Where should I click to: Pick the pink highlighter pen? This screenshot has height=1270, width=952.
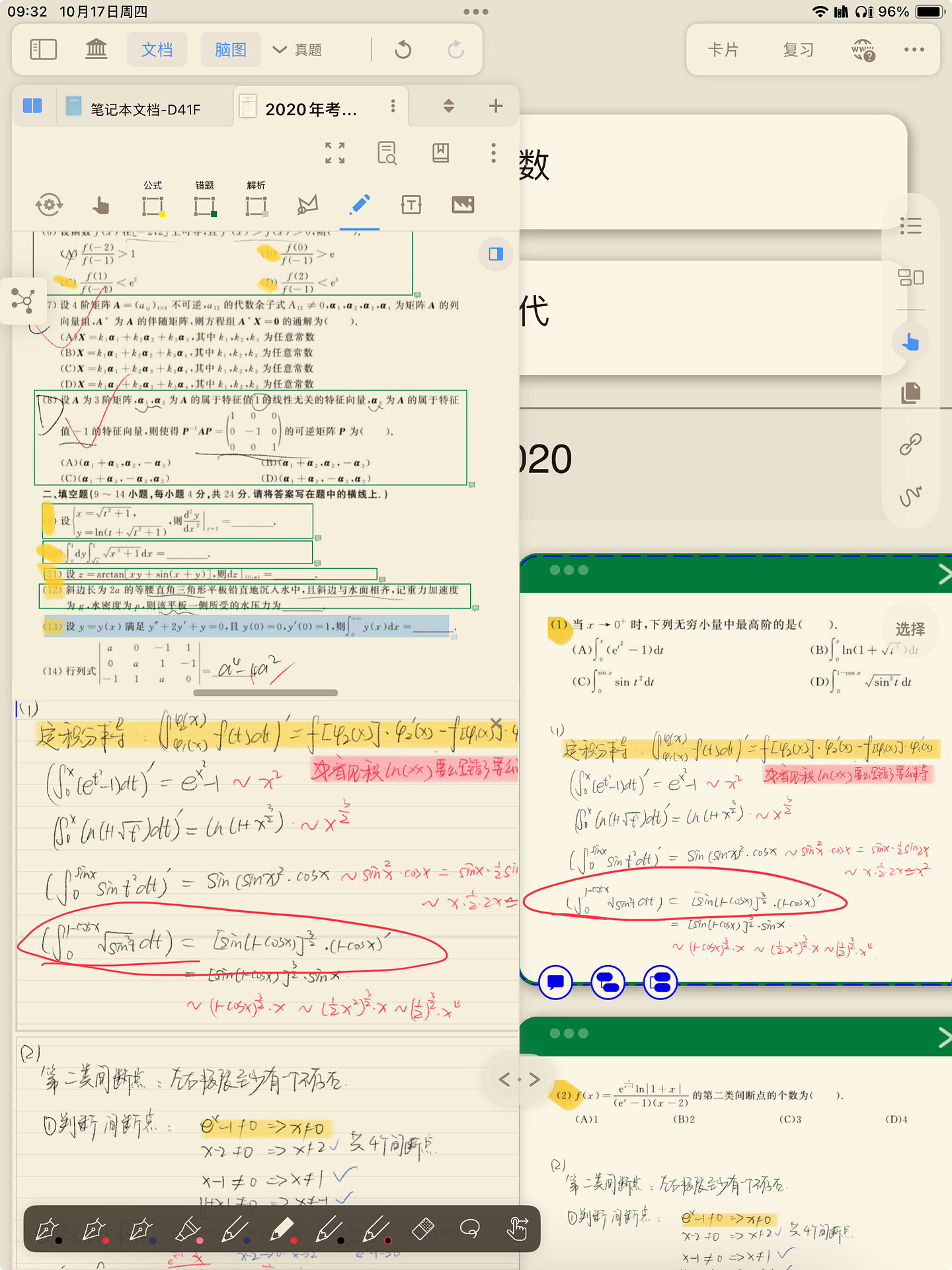(x=188, y=1229)
